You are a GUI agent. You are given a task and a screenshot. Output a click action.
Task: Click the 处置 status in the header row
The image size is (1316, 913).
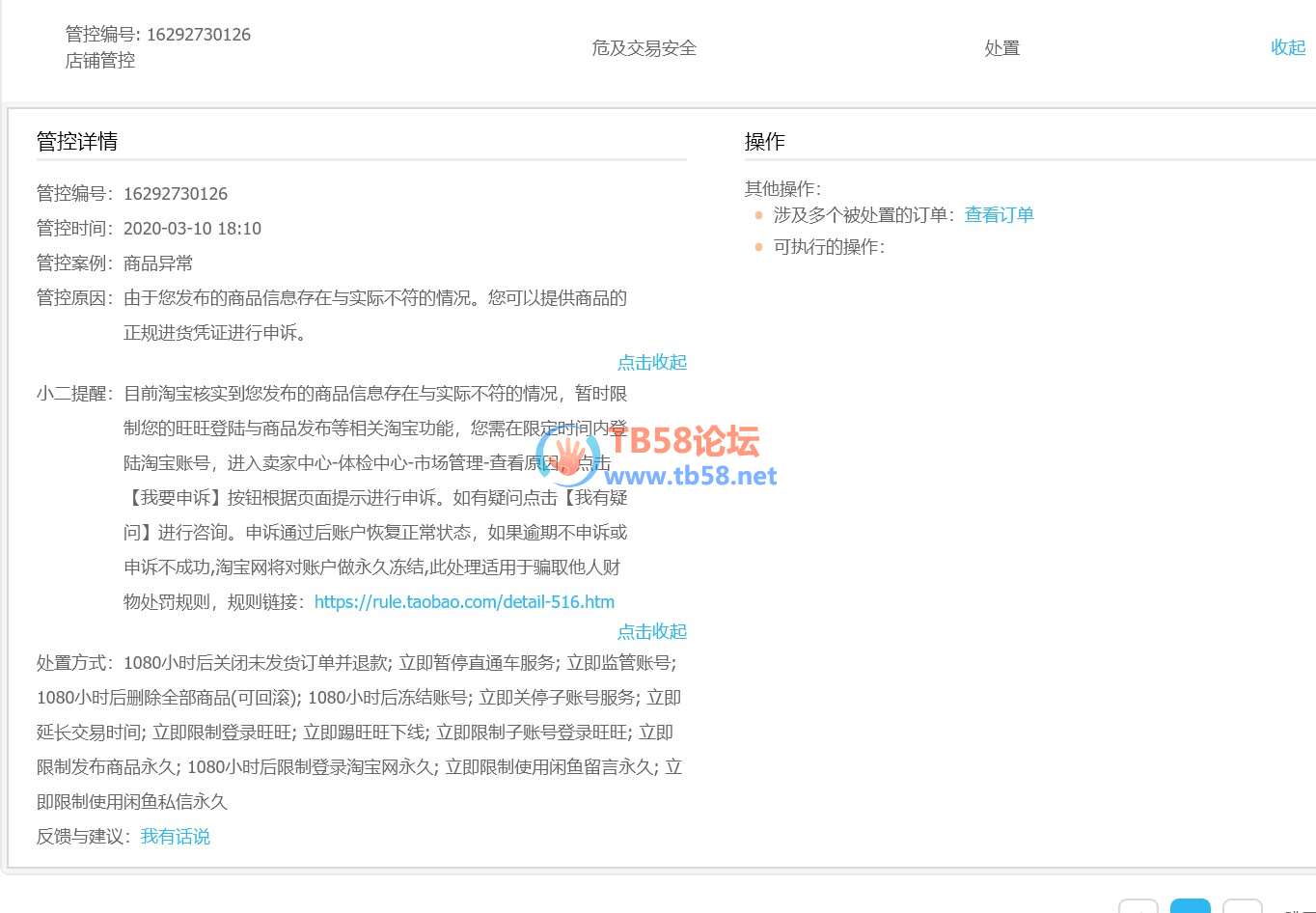[1001, 47]
